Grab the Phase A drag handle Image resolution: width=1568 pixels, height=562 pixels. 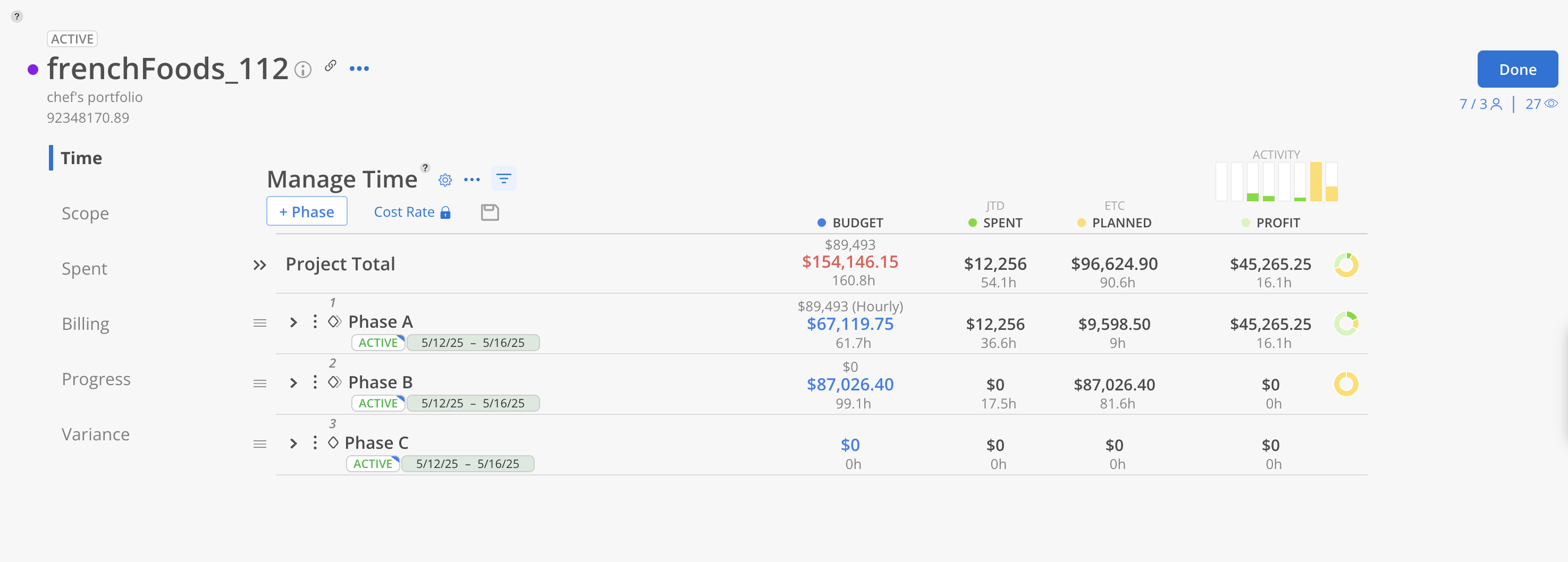tap(260, 323)
